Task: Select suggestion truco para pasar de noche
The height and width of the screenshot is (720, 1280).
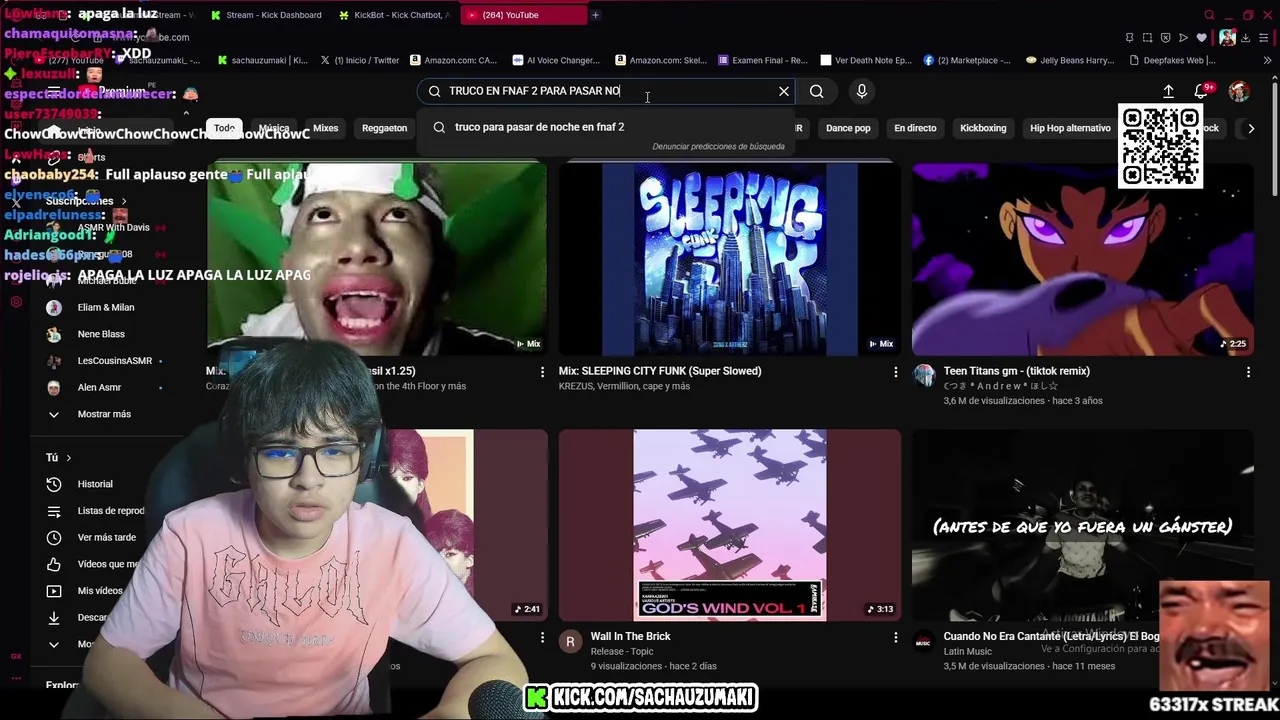Action: click(x=606, y=127)
